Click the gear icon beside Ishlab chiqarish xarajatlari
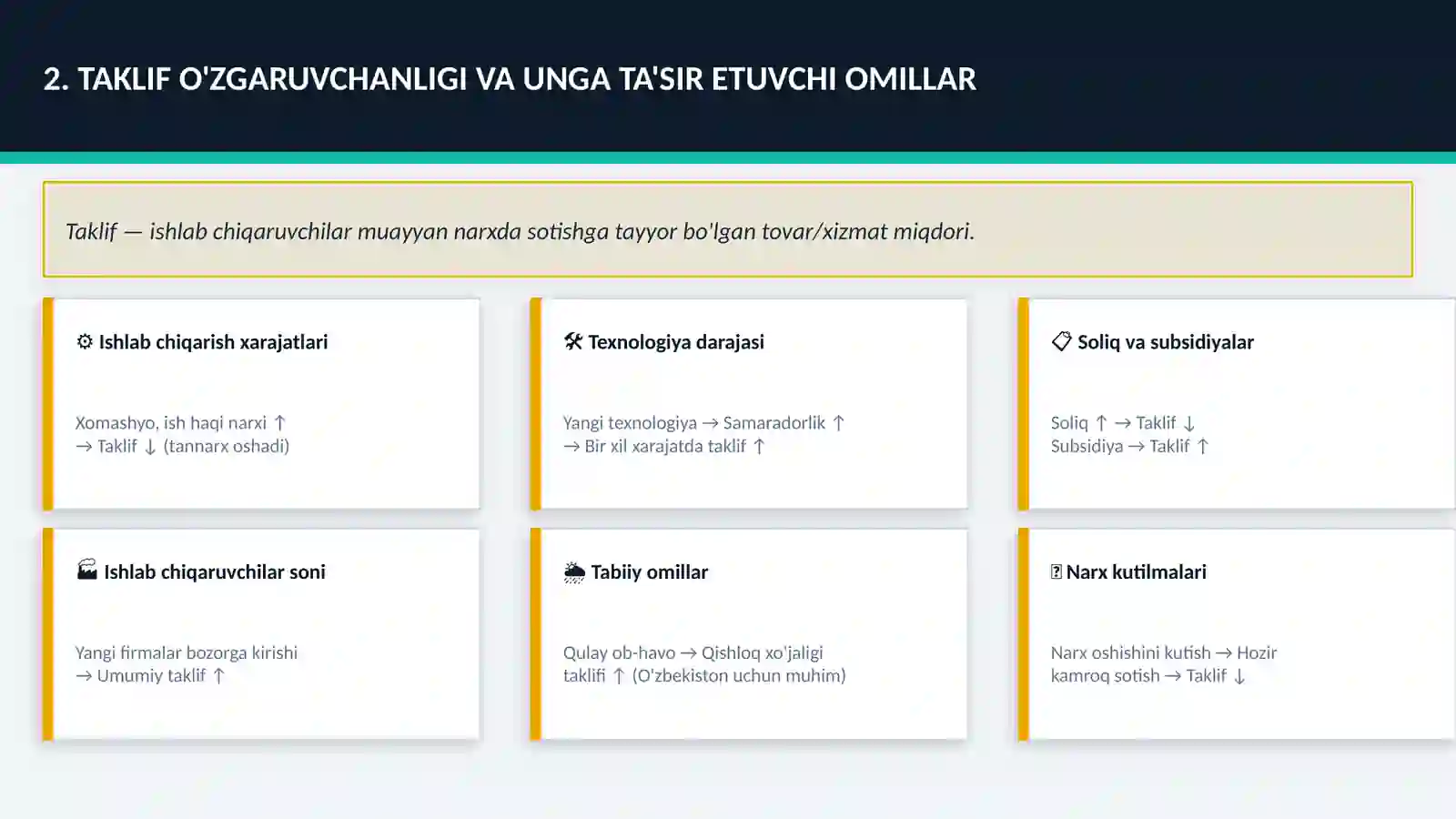1456x819 pixels. tap(85, 342)
